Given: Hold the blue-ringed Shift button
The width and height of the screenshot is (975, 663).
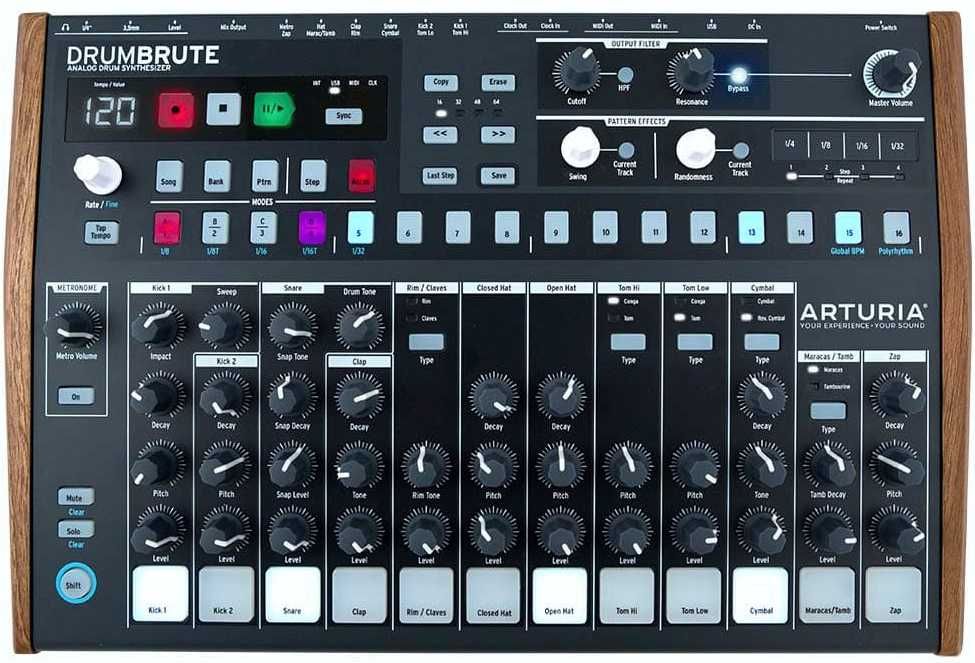Looking at the screenshot, I should 75,584.
